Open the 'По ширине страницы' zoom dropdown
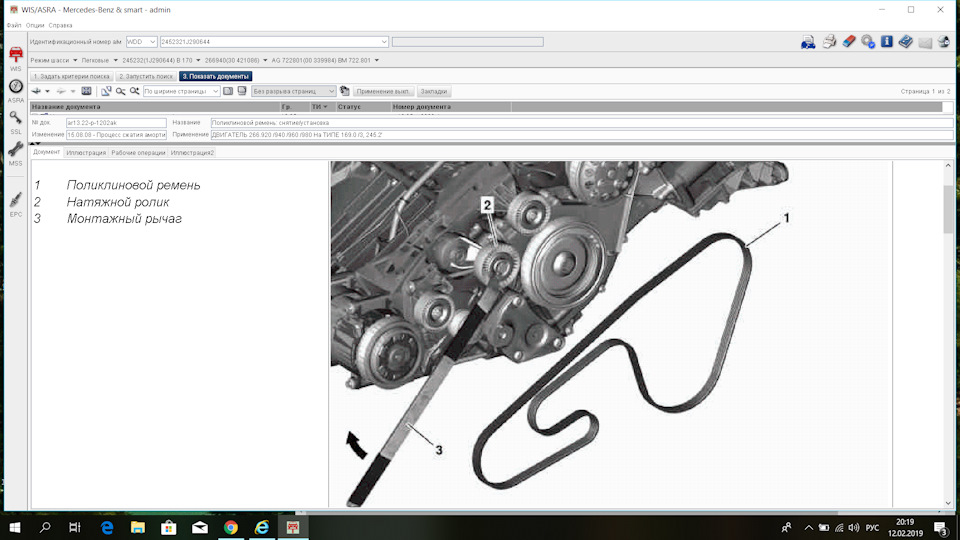This screenshot has width=960, height=540. [x=181, y=91]
